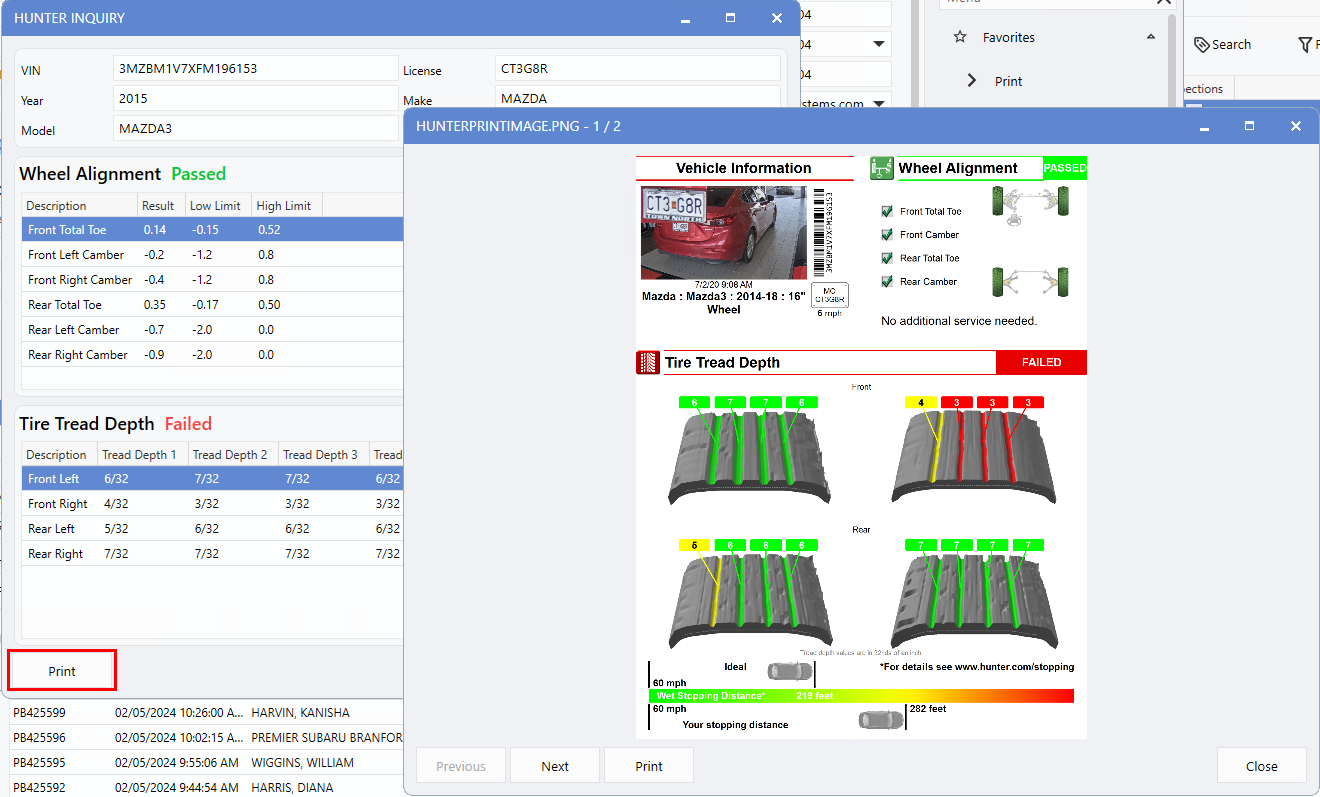This screenshot has height=797, width=1320.
Task: Click the License field showing CT3G8R
Action: pos(638,69)
